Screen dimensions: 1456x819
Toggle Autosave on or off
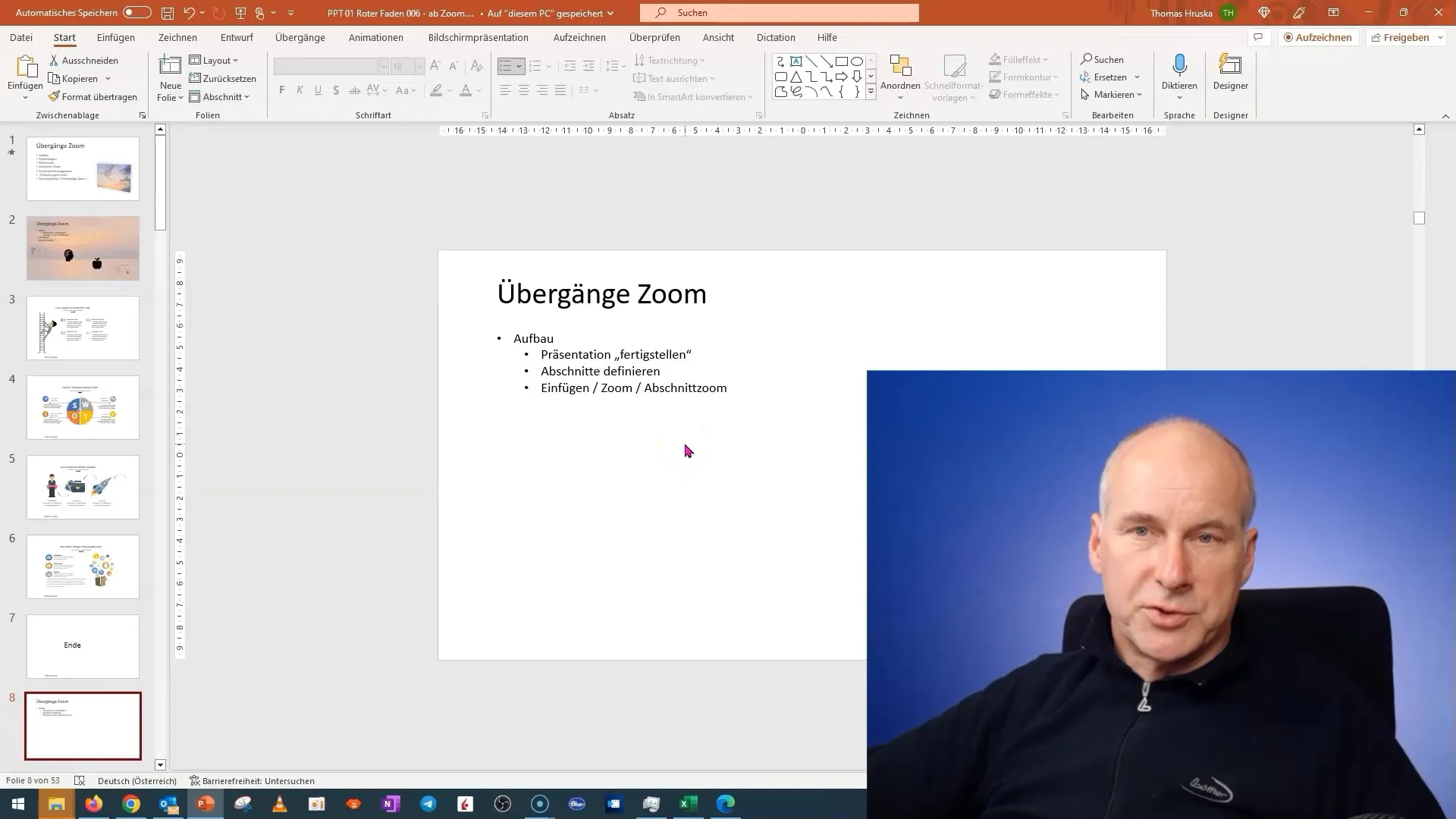(x=134, y=13)
